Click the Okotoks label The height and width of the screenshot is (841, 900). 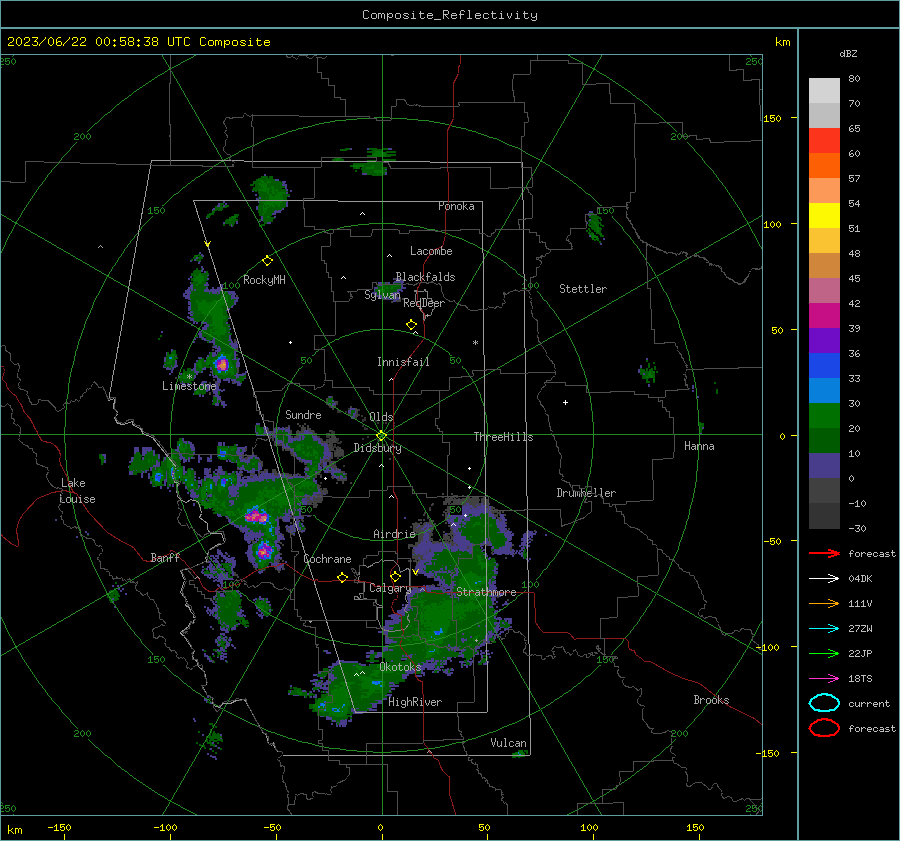400,667
